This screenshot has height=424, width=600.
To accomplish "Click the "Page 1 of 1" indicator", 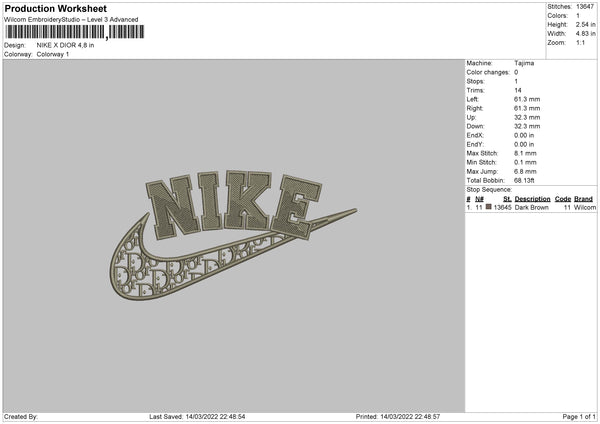I will pyautogui.click(x=579, y=417).
